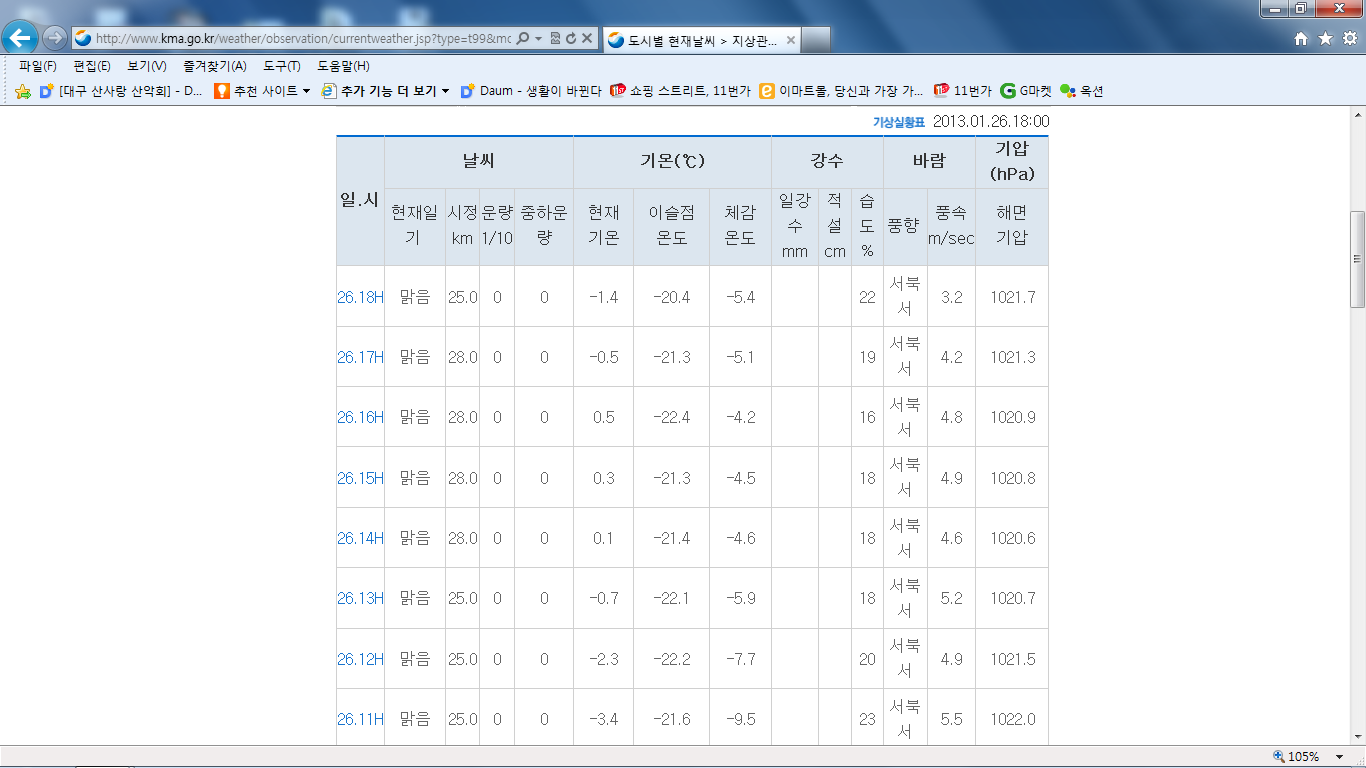Click the address bar URL field
The height and width of the screenshot is (768, 1366).
tap(303, 39)
